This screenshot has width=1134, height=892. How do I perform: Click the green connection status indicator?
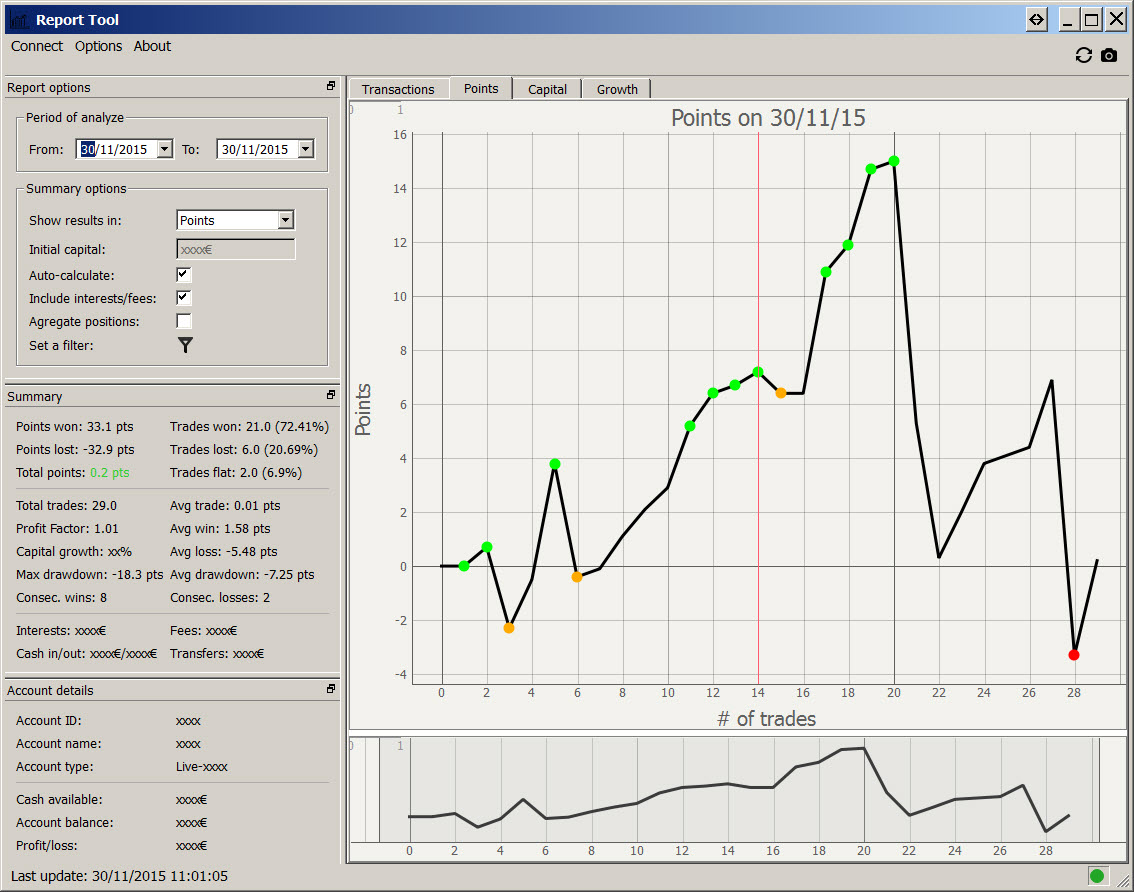tap(1097, 876)
